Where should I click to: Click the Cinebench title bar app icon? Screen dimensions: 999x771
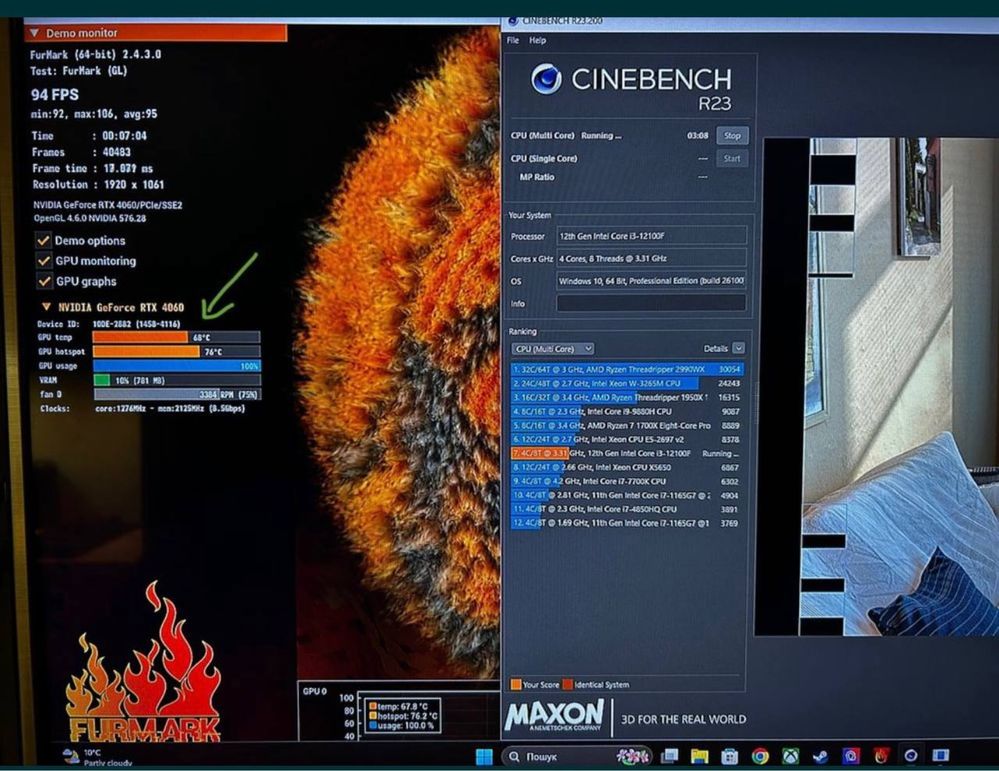pyautogui.click(x=514, y=21)
